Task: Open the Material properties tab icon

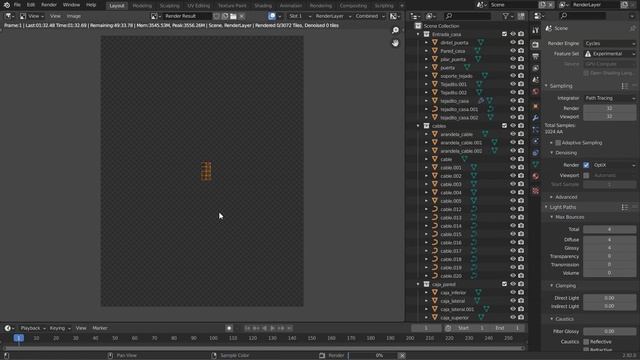Action: [536, 176]
